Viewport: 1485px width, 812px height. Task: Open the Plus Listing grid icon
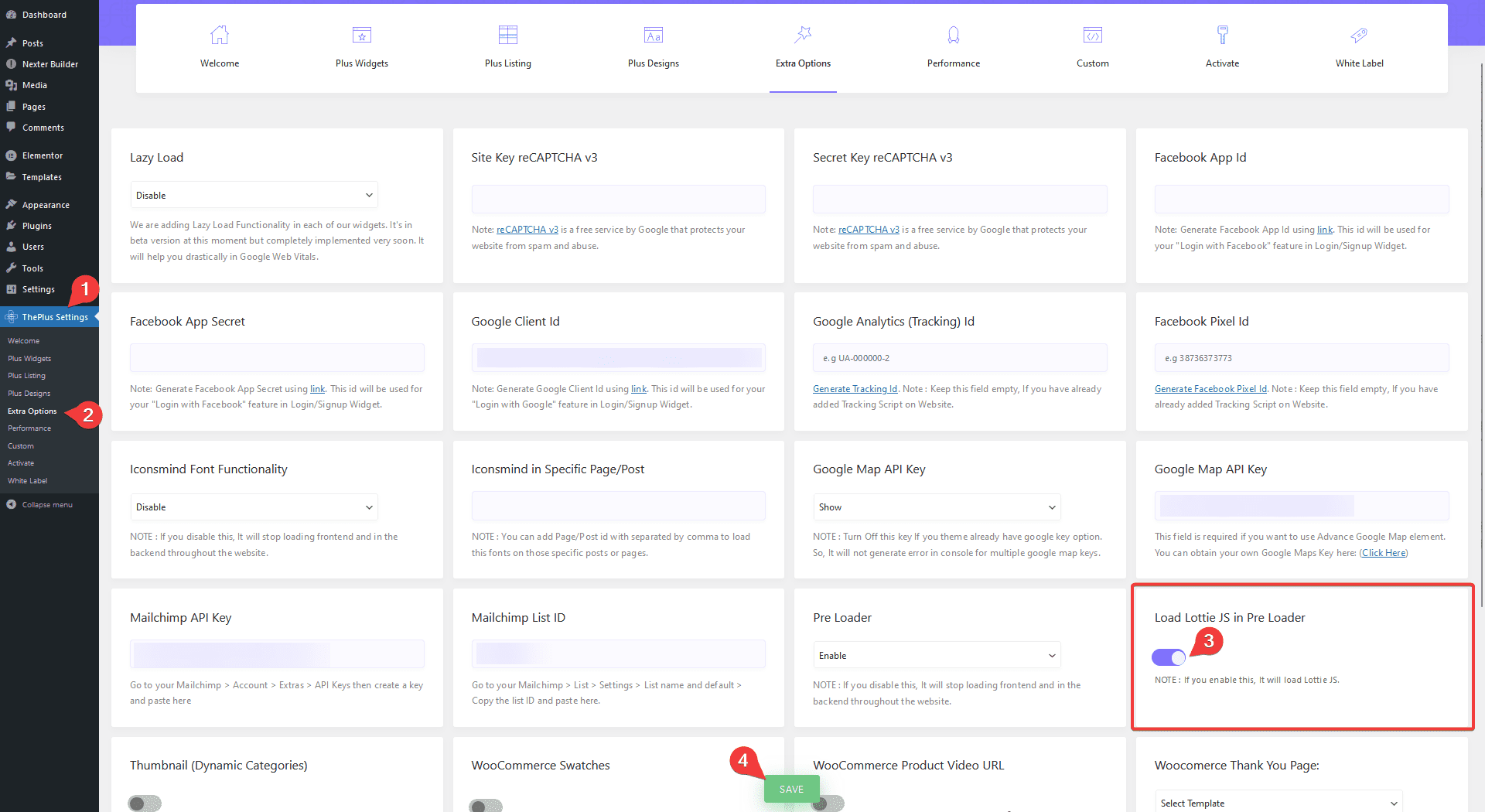click(x=508, y=35)
